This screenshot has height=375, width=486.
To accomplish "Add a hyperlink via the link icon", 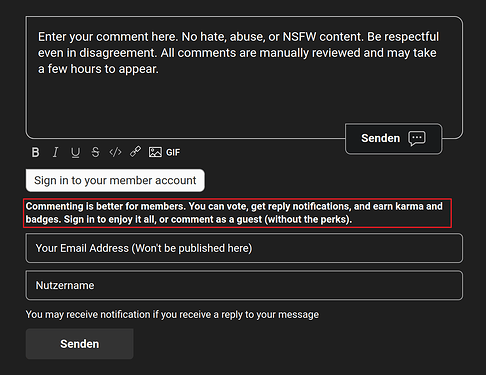I will tap(135, 152).
